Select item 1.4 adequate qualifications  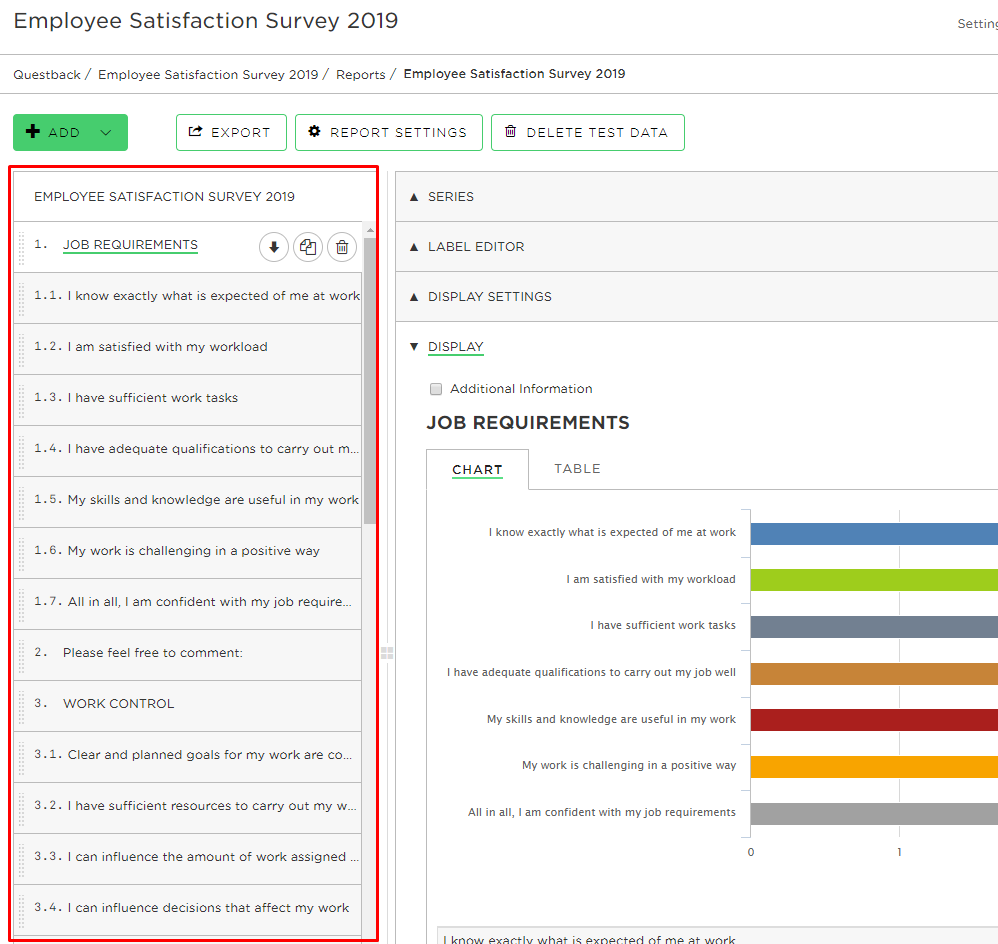[188, 451]
